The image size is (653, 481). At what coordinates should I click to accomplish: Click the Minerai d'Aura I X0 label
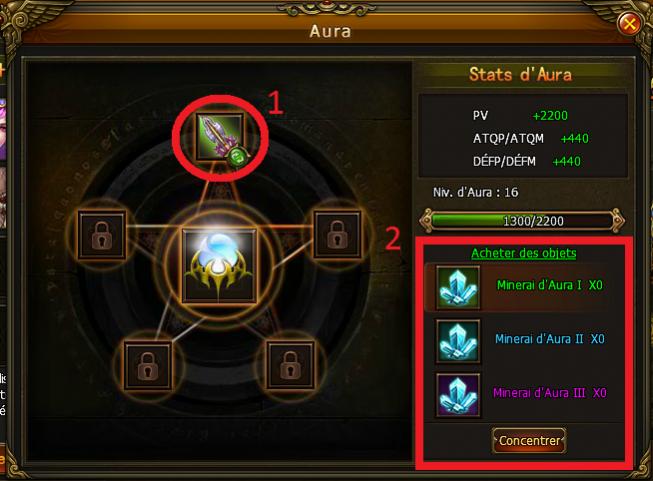(x=550, y=285)
